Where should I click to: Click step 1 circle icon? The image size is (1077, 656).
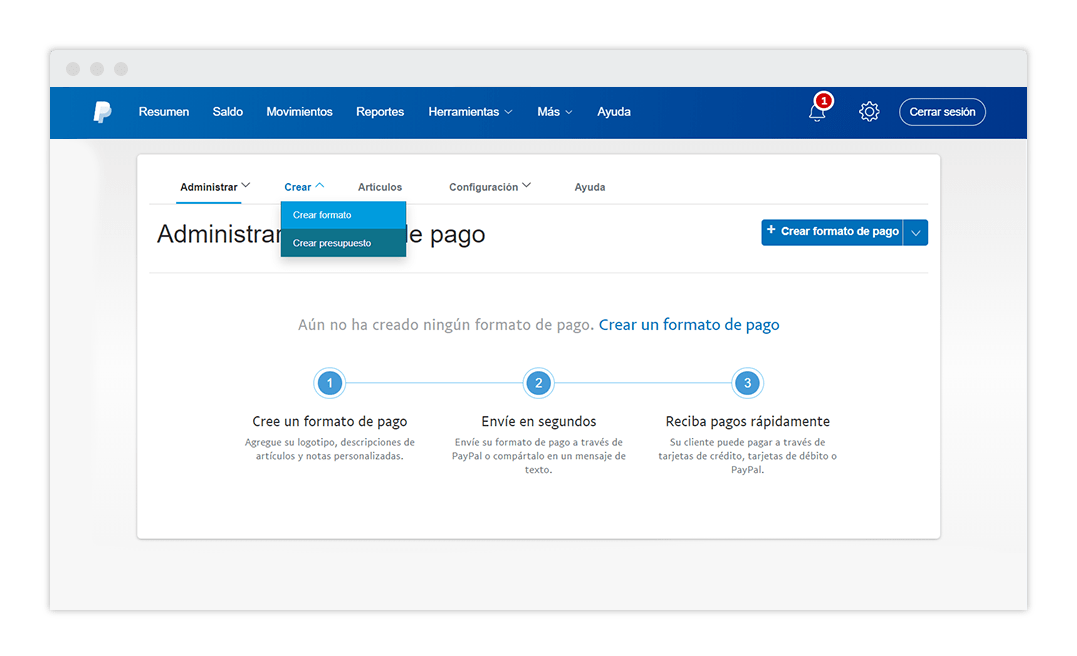pos(330,383)
